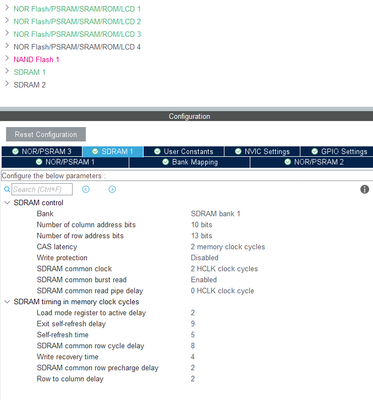Expand NOR Flash/PSRAM/SRAM/ROM/LCD 2
This screenshot has height=400, width=373.
[x=7, y=21]
